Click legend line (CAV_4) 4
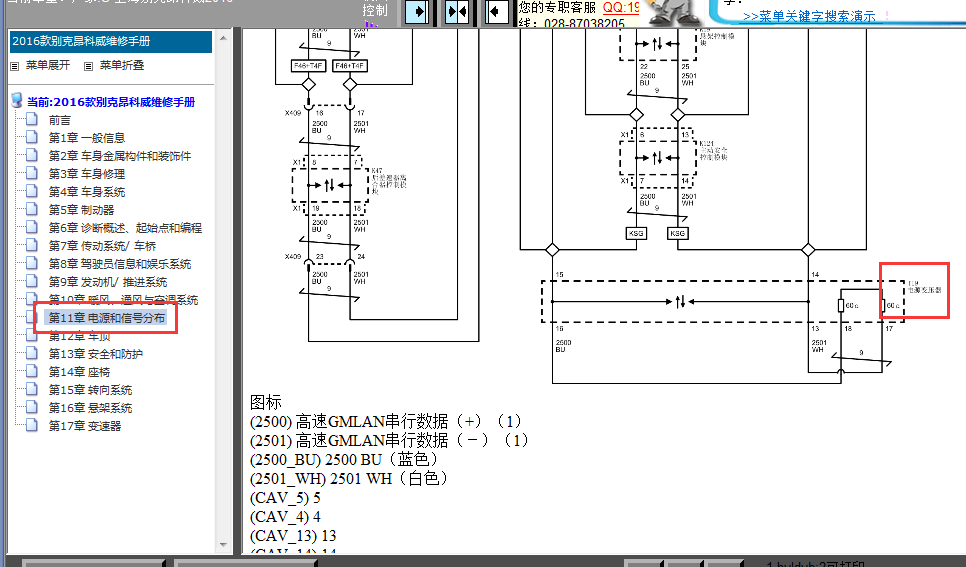Image resolution: width=966 pixels, height=567 pixels. [285, 517]
